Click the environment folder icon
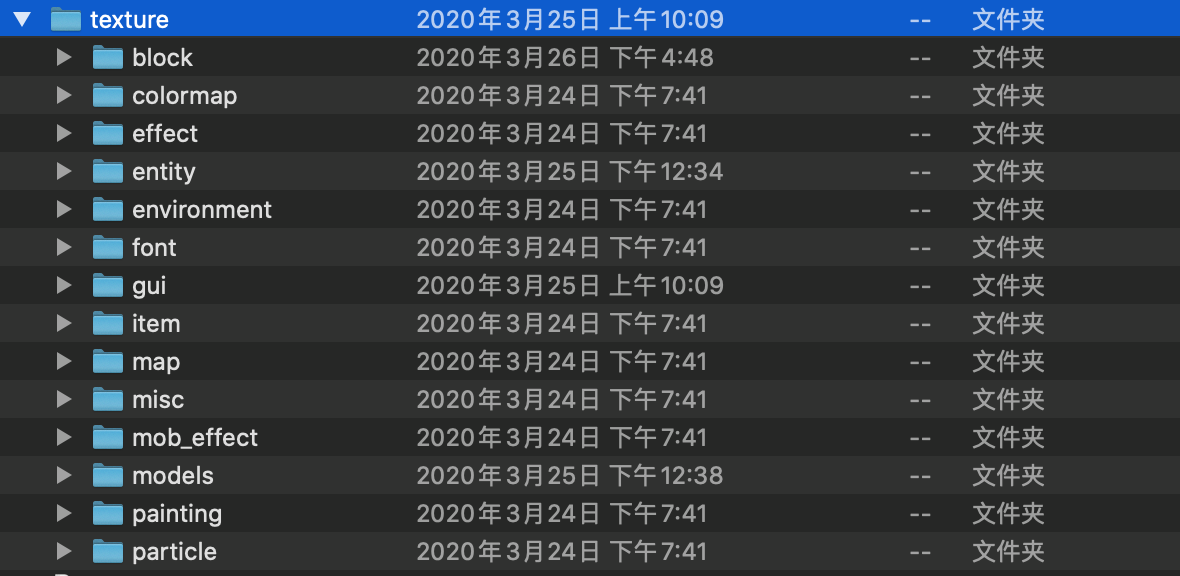Image resolution: width=1180 pixels, height=576 pixels. (108, 209)
